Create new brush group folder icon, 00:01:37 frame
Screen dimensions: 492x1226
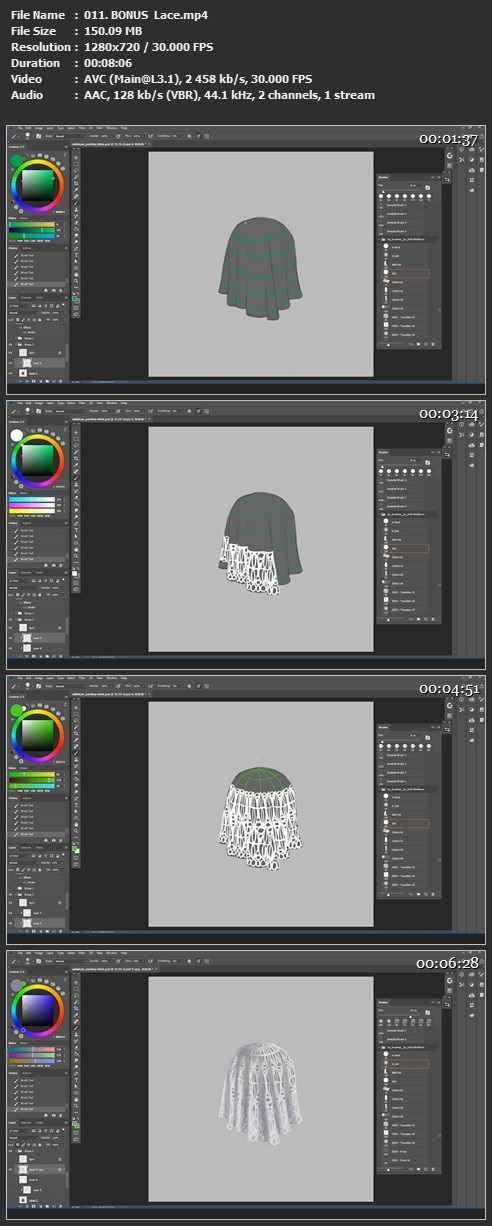pos(419,344)
